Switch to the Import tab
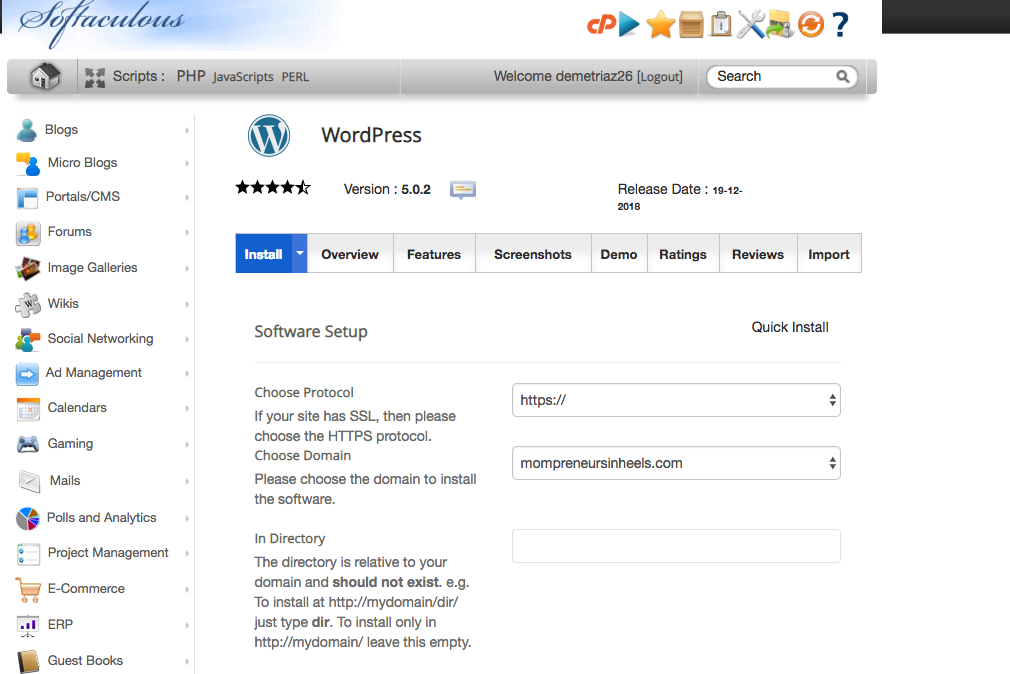1010x674 pixels. click(828, 254)
